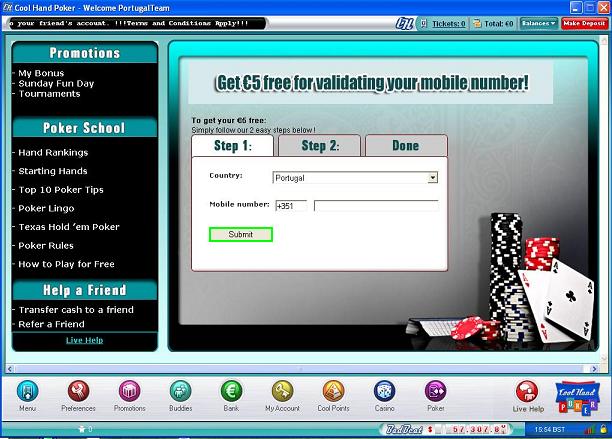Select Transfer cash to a friend
The height and width of the screenshot is (439, 612).
coord(76,310)
